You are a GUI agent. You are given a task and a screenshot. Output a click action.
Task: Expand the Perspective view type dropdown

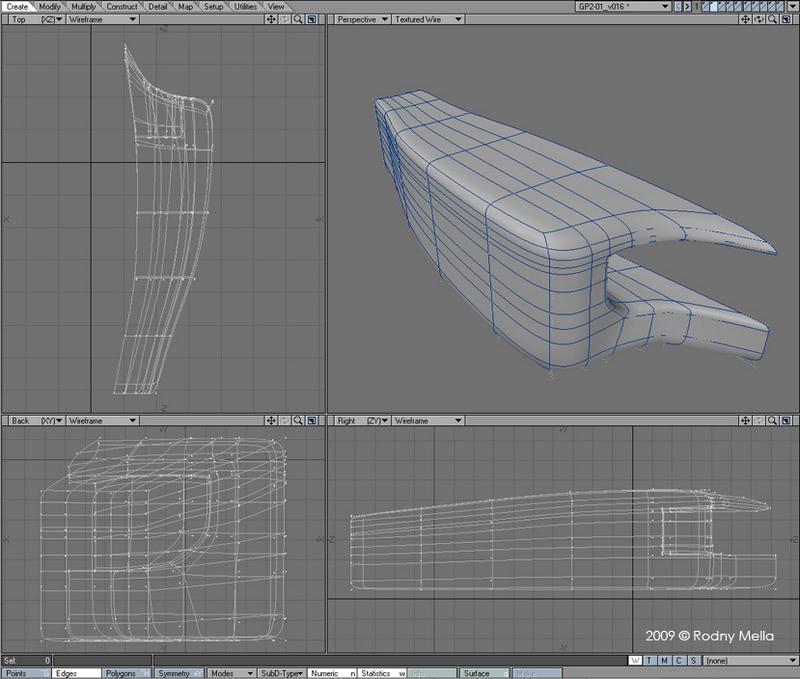click(x=362, y=19)
